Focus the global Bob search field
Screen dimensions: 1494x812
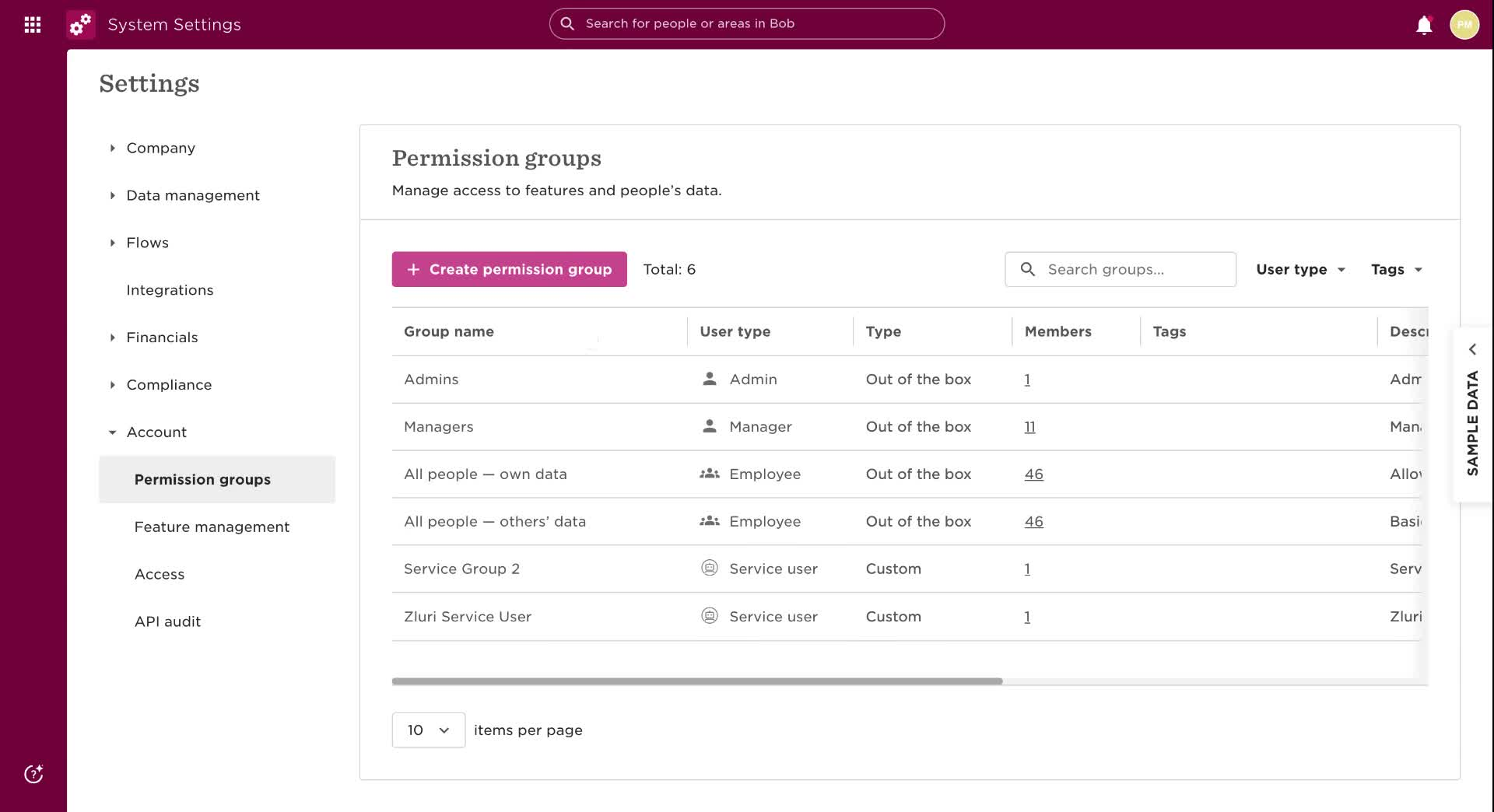(x=747, y=24)
